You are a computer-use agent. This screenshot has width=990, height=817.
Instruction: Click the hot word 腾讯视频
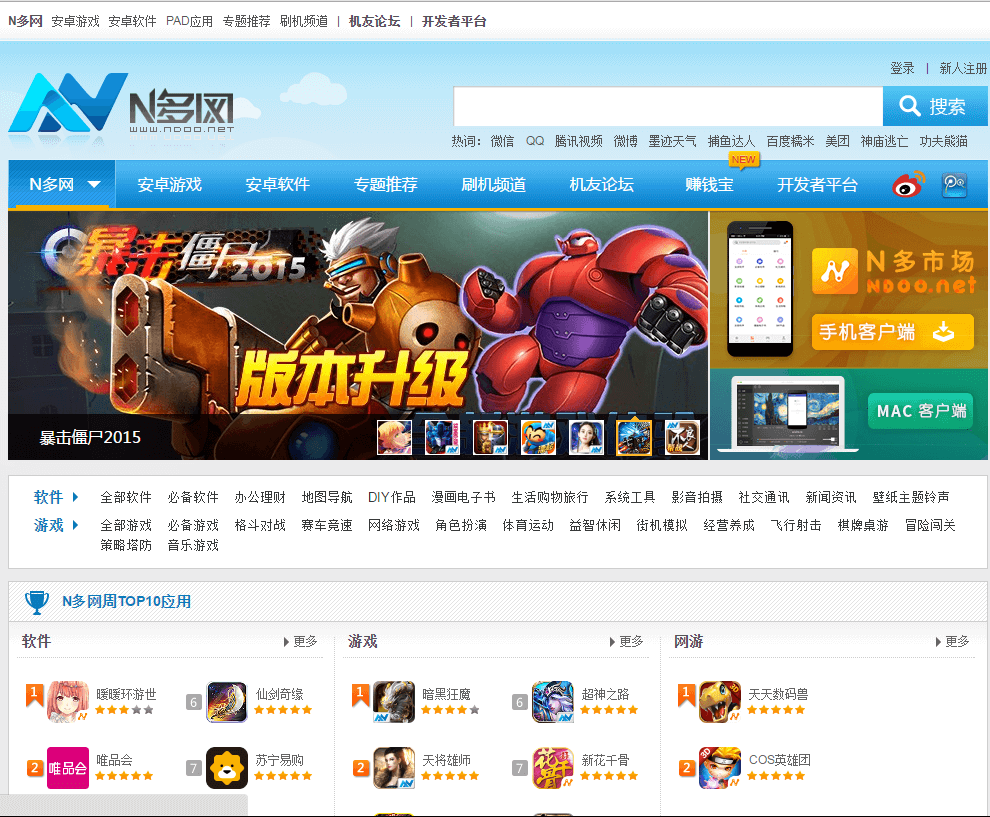tap(578, 141)
